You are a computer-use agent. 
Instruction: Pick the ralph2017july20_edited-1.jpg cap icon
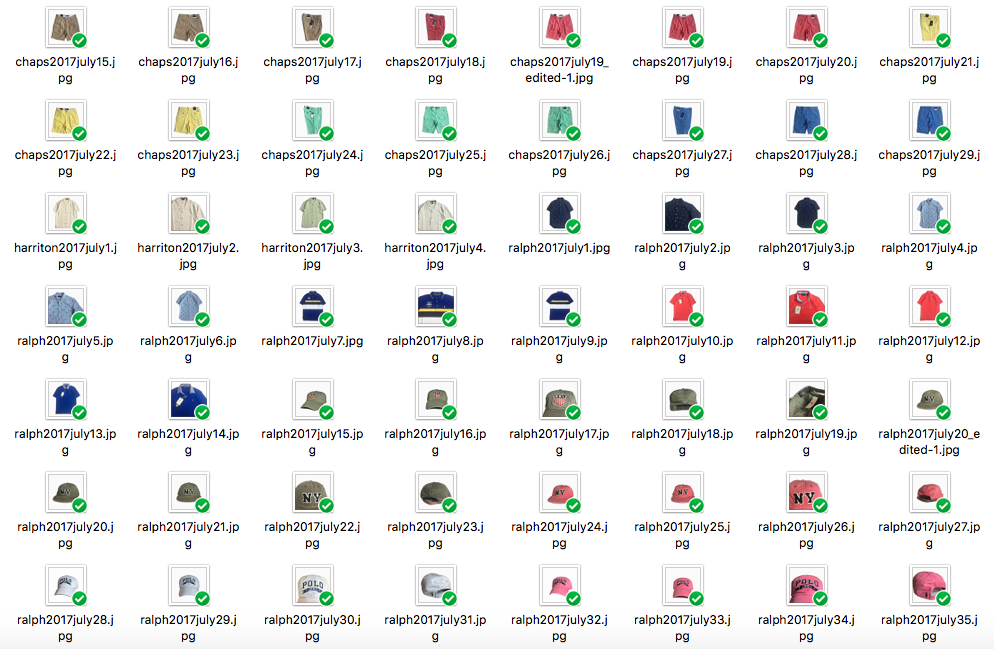(x=929, y=400)
